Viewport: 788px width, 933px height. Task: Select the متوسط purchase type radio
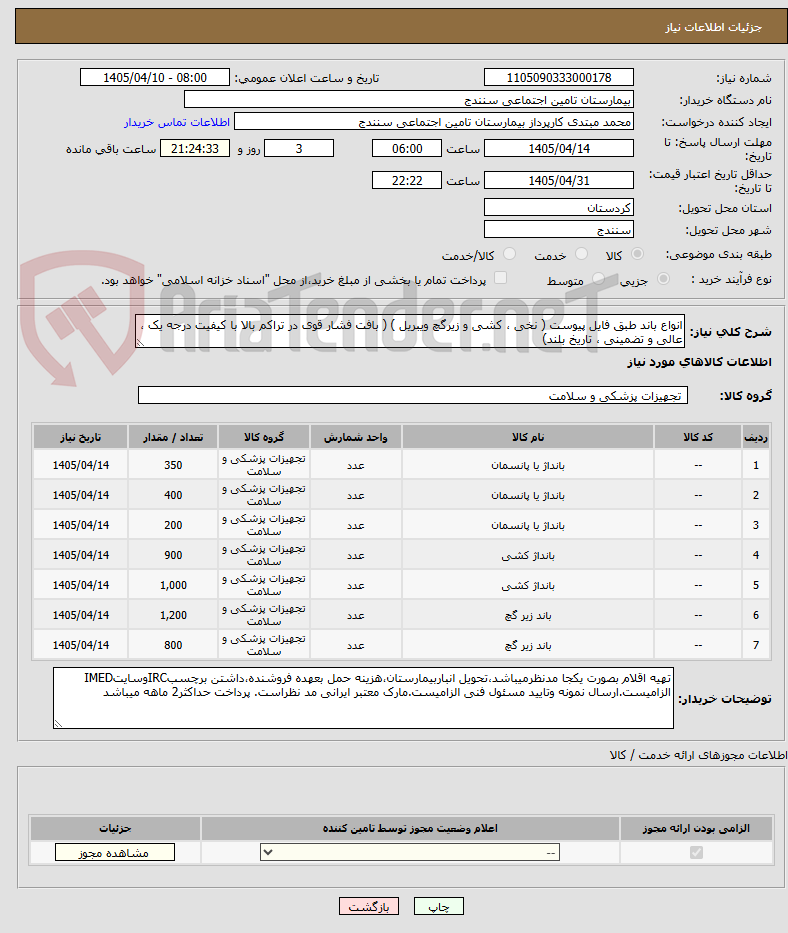coord(598,279)
